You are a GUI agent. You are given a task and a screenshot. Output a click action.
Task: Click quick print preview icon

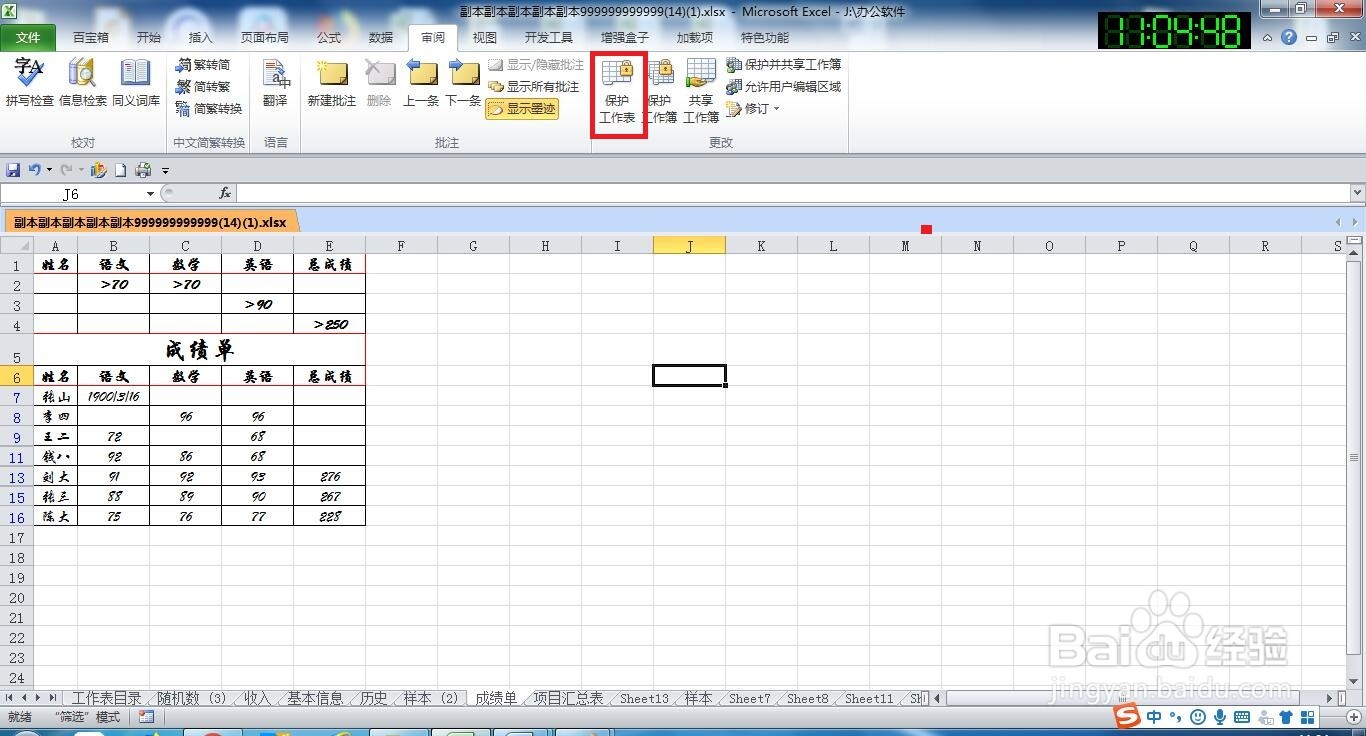pyautogui.click(x=143, y=170)
